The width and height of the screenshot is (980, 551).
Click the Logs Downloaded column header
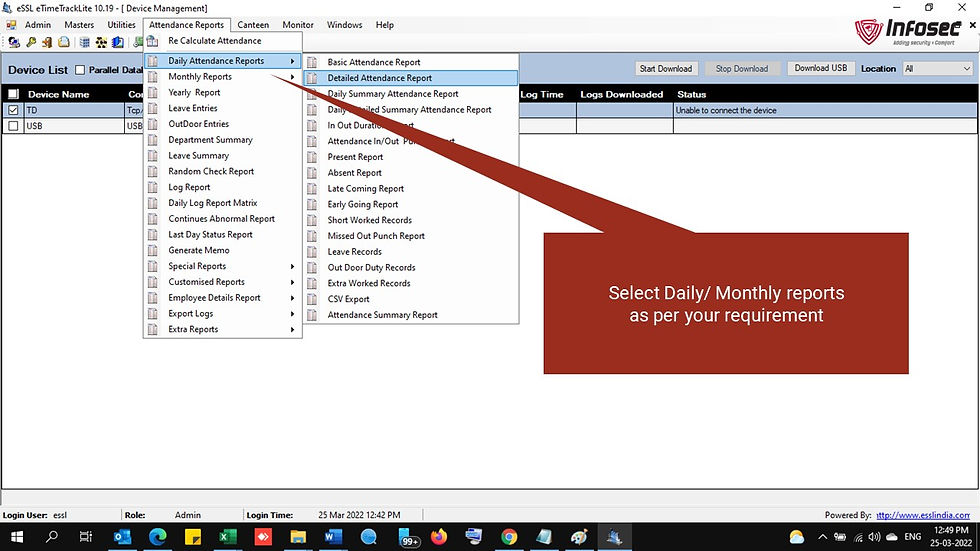click(x=621, y=94)
